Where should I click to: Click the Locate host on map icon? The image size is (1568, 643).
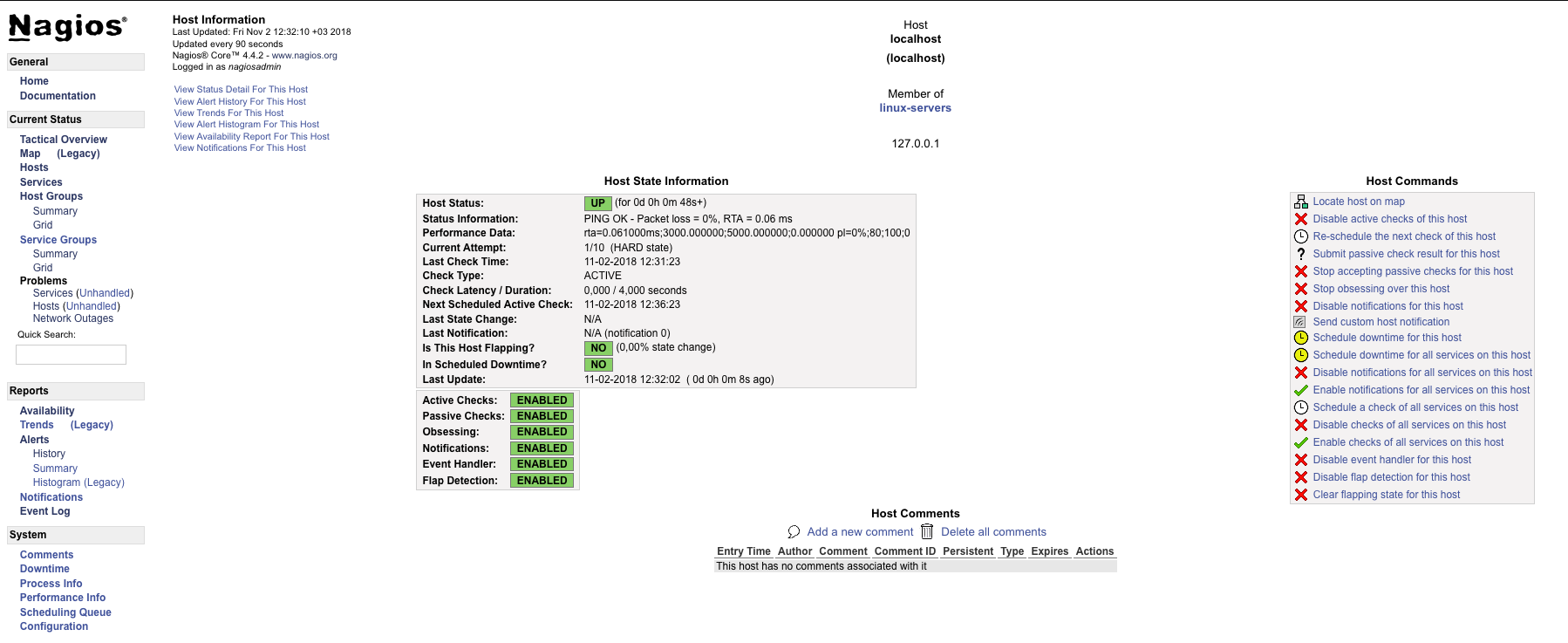1300,202
